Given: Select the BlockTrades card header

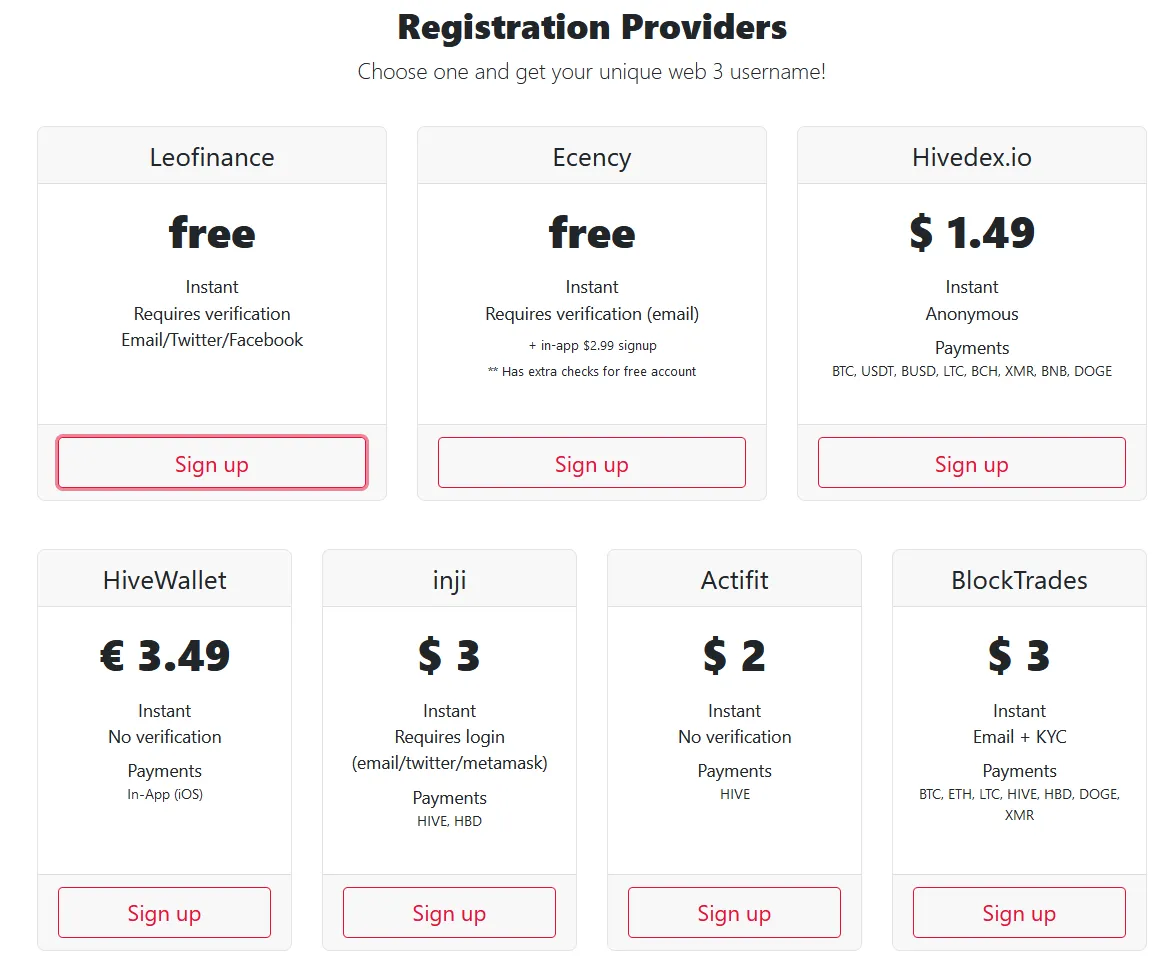Looking at the screenshot, I should (1018, 579).
